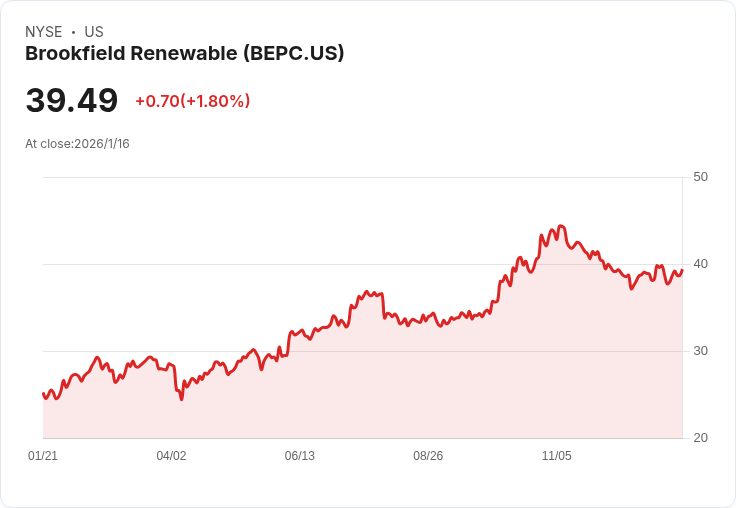Click the left starting point of price line

43,393
